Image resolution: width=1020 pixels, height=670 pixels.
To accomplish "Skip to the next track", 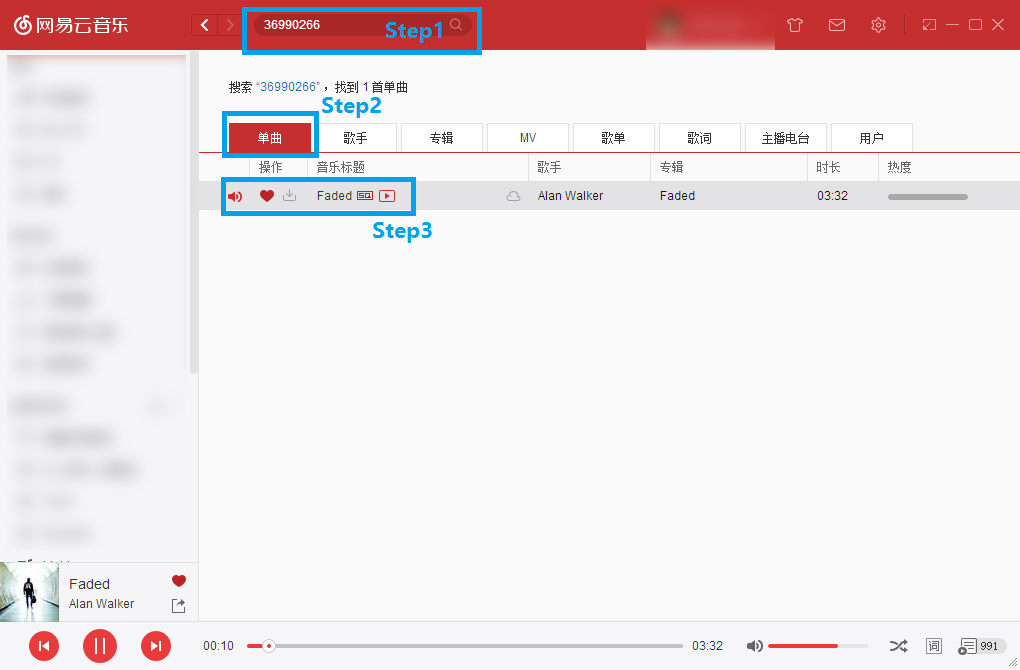I will tap(155, 646).
